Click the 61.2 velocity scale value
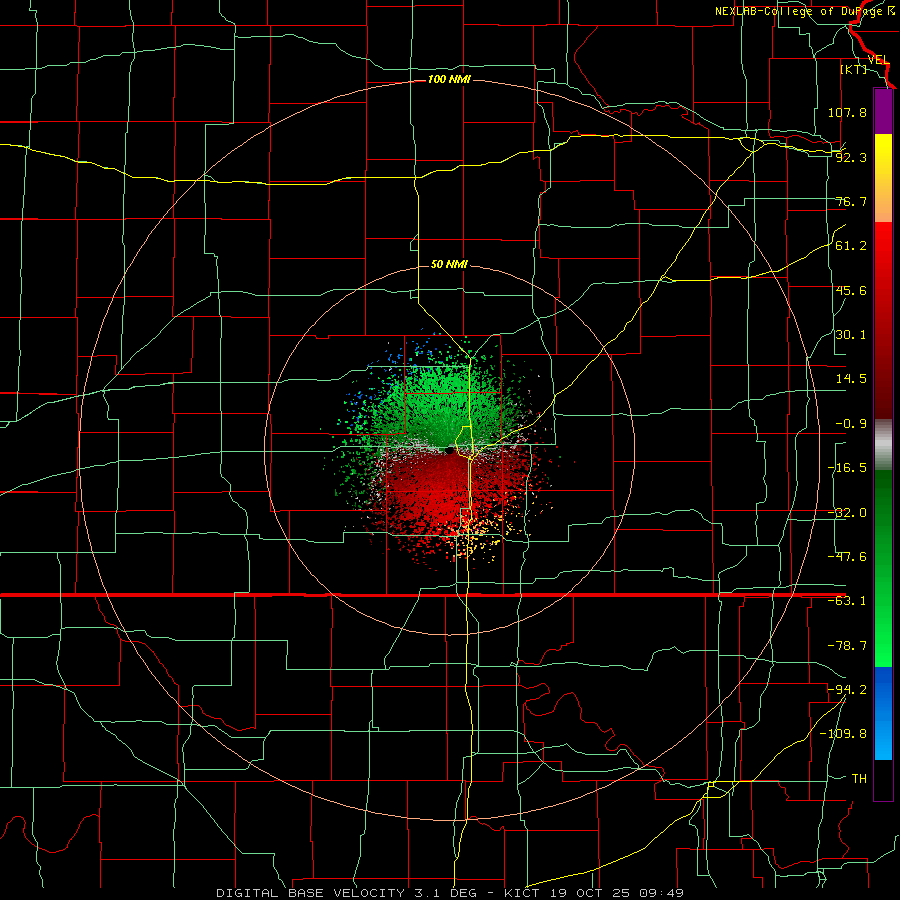Image resolution: width=900 pixels, height=900 pixels. (851, 246)
